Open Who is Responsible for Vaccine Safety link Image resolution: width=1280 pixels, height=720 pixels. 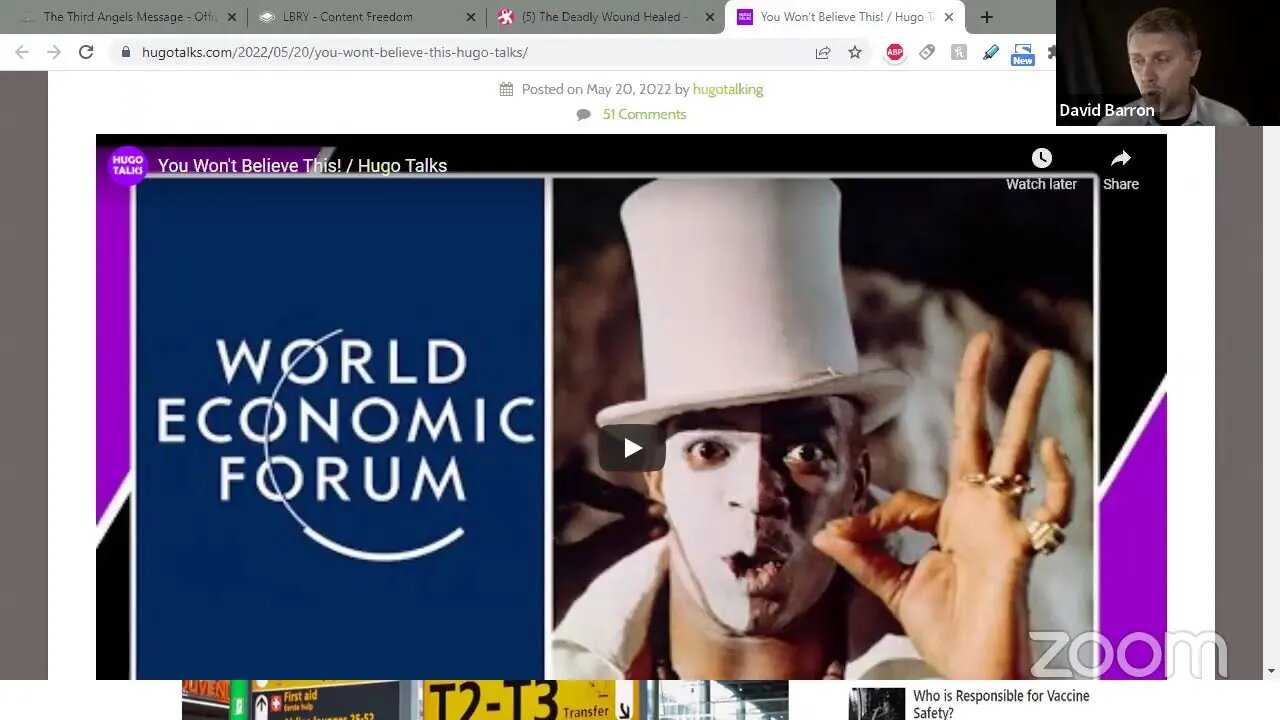pyautogui.click(x=1001, y=704)
